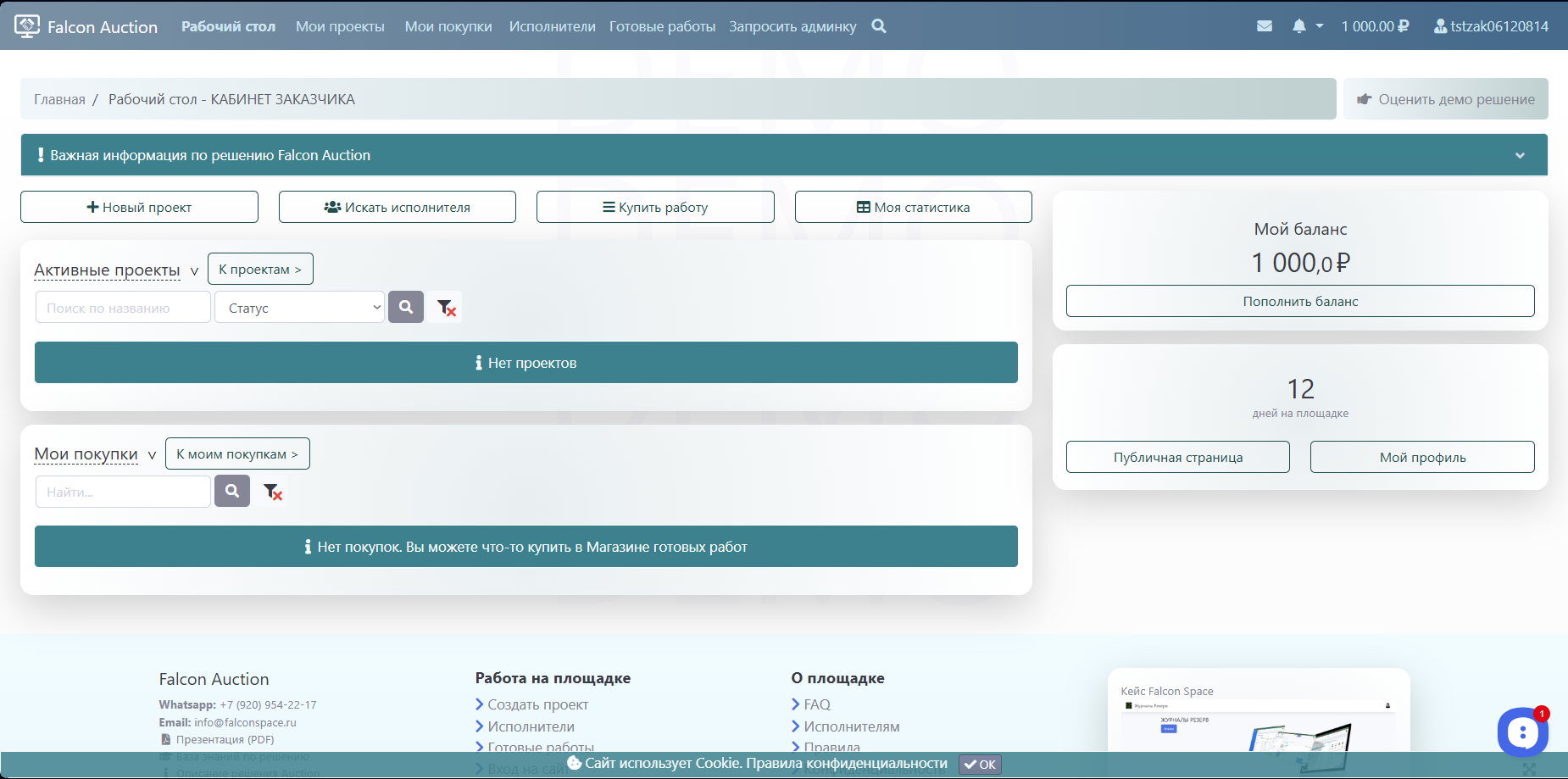Click the search button in My purchases
Image resolution: width=1568 pixels, height=779 pixels.
[x=232, y=491]
